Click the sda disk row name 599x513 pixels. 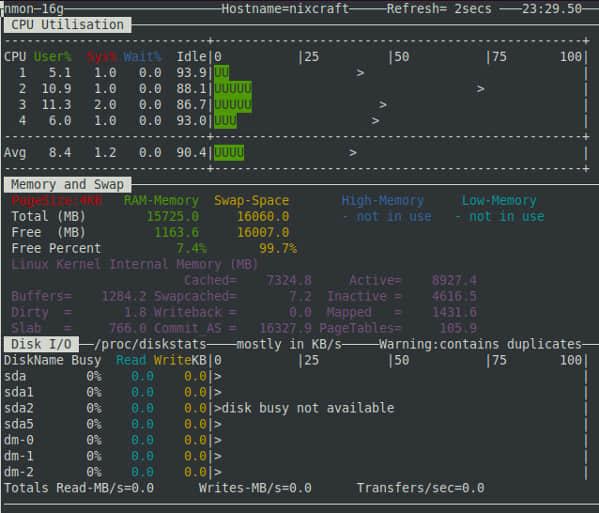coord(15,376)
